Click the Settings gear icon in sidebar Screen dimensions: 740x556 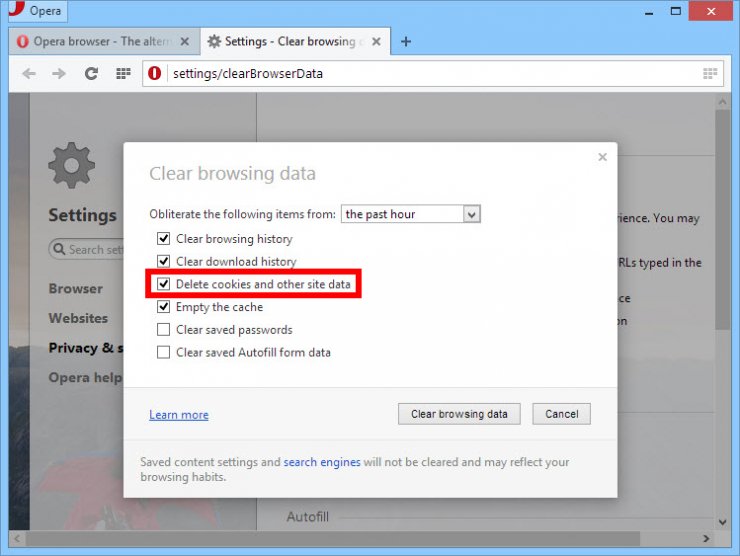pyautogui.click(x=71, y=165)
